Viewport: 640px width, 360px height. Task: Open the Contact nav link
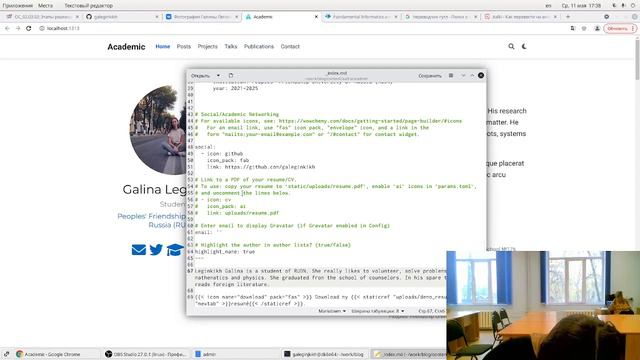pyautogui.click(x=290, y=47)
